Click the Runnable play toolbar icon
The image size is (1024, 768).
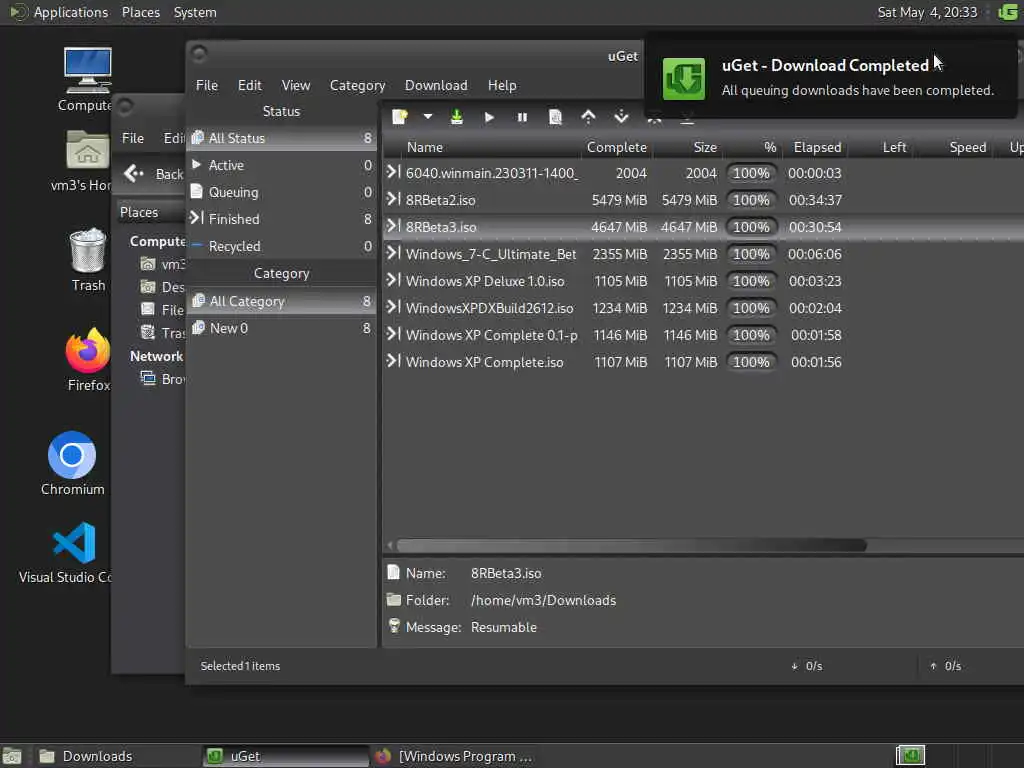tap(489, 117)
